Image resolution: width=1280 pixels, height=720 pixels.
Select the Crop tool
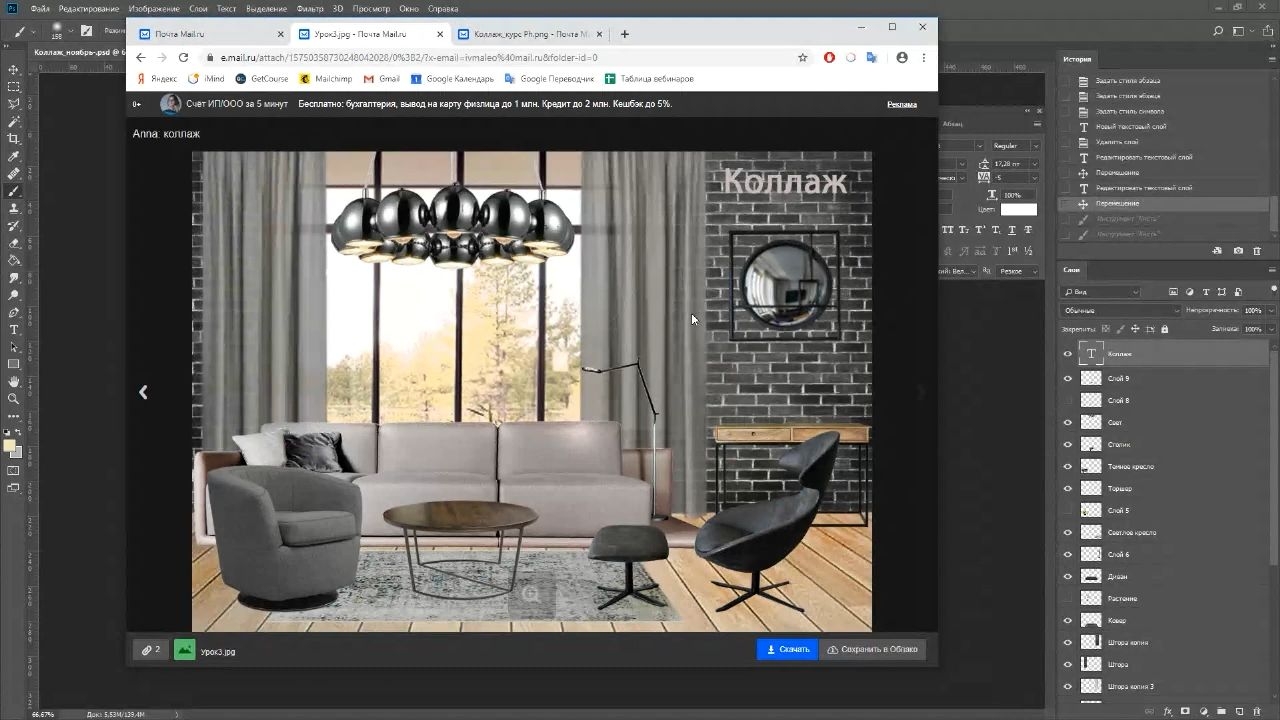(14, 139)
